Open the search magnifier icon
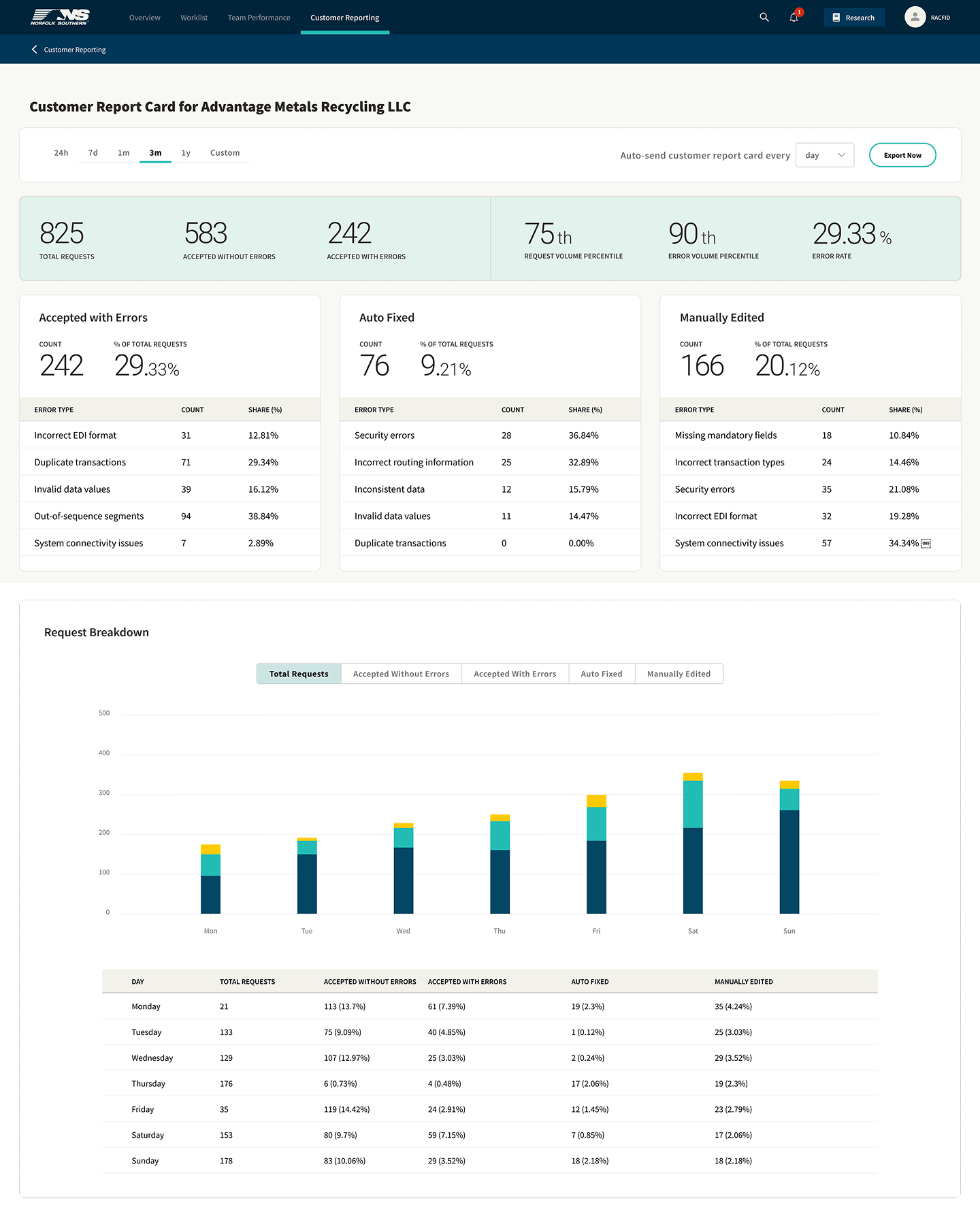 [x=764, y=18]
